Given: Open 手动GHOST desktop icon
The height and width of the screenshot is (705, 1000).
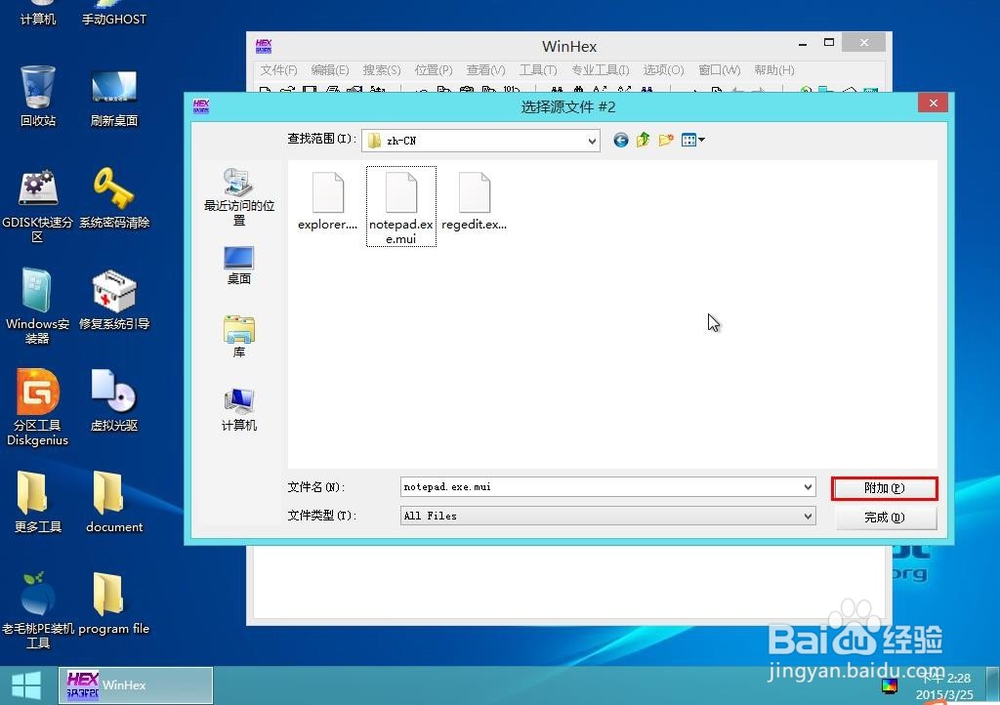Looking at the screenshot, I should (114, 14).
